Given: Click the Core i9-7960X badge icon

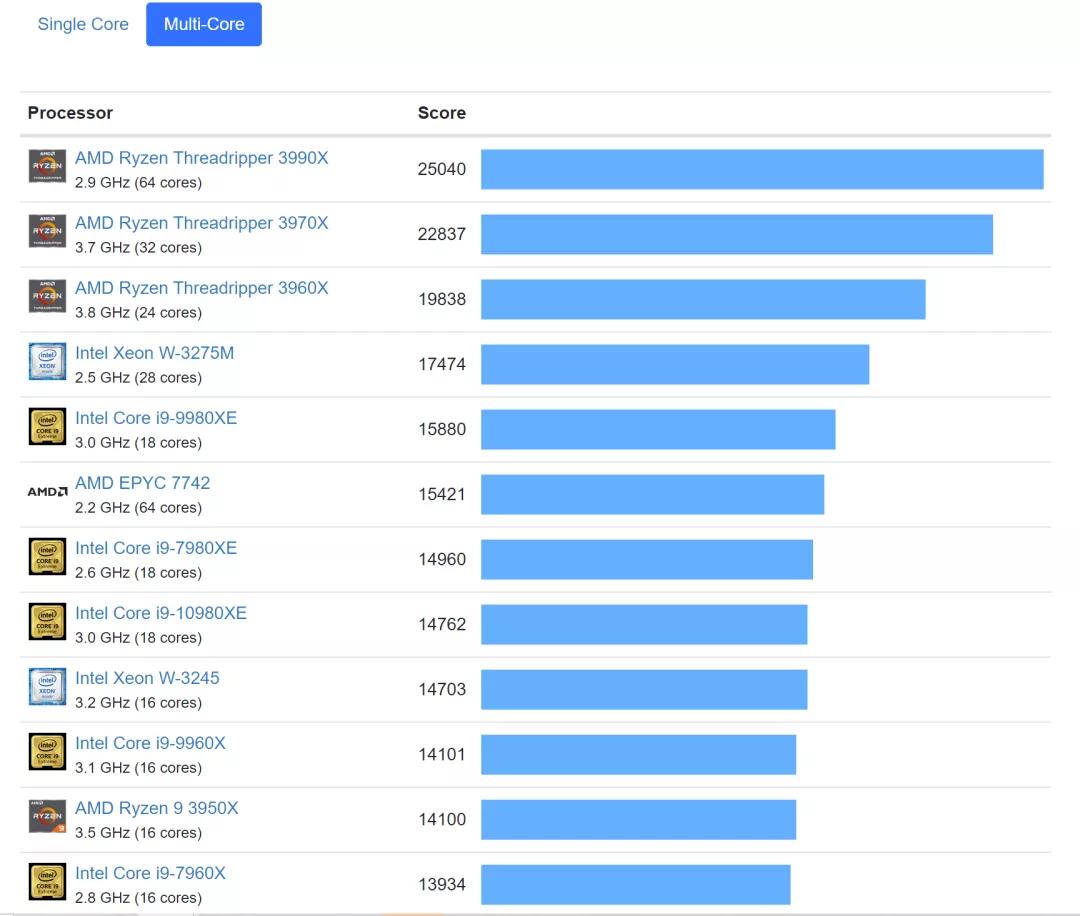Looking at the screenshot, I should pyautogui.click(x=47, y=882).
